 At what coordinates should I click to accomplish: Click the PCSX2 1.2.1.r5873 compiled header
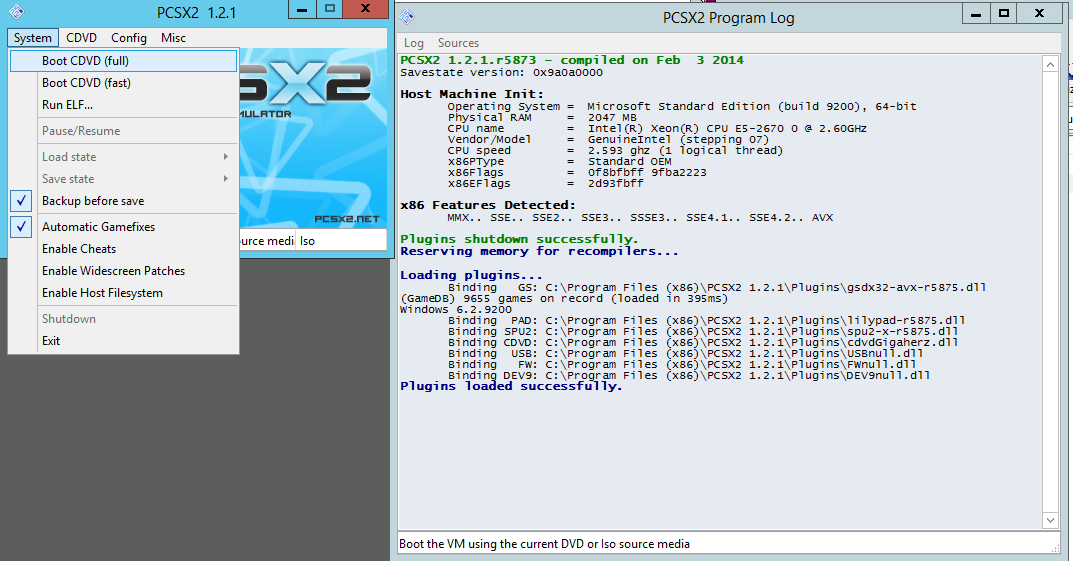point(572,60)
